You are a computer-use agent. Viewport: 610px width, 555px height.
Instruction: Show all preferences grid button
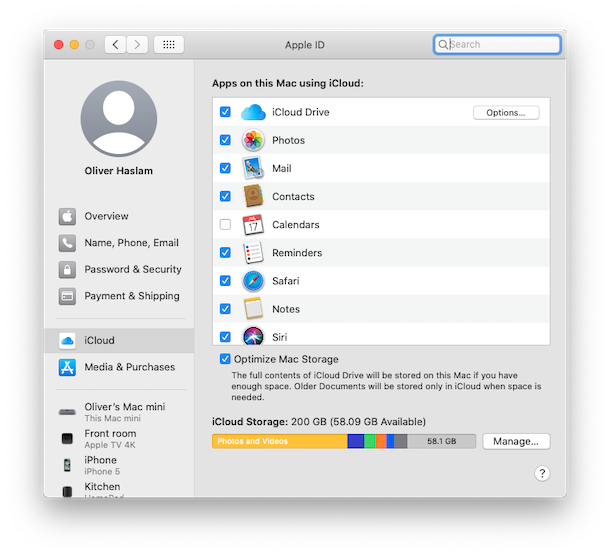tap(169, 45)
